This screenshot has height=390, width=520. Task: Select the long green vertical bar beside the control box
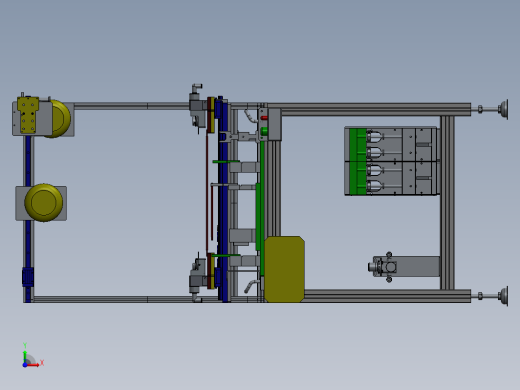262,207
